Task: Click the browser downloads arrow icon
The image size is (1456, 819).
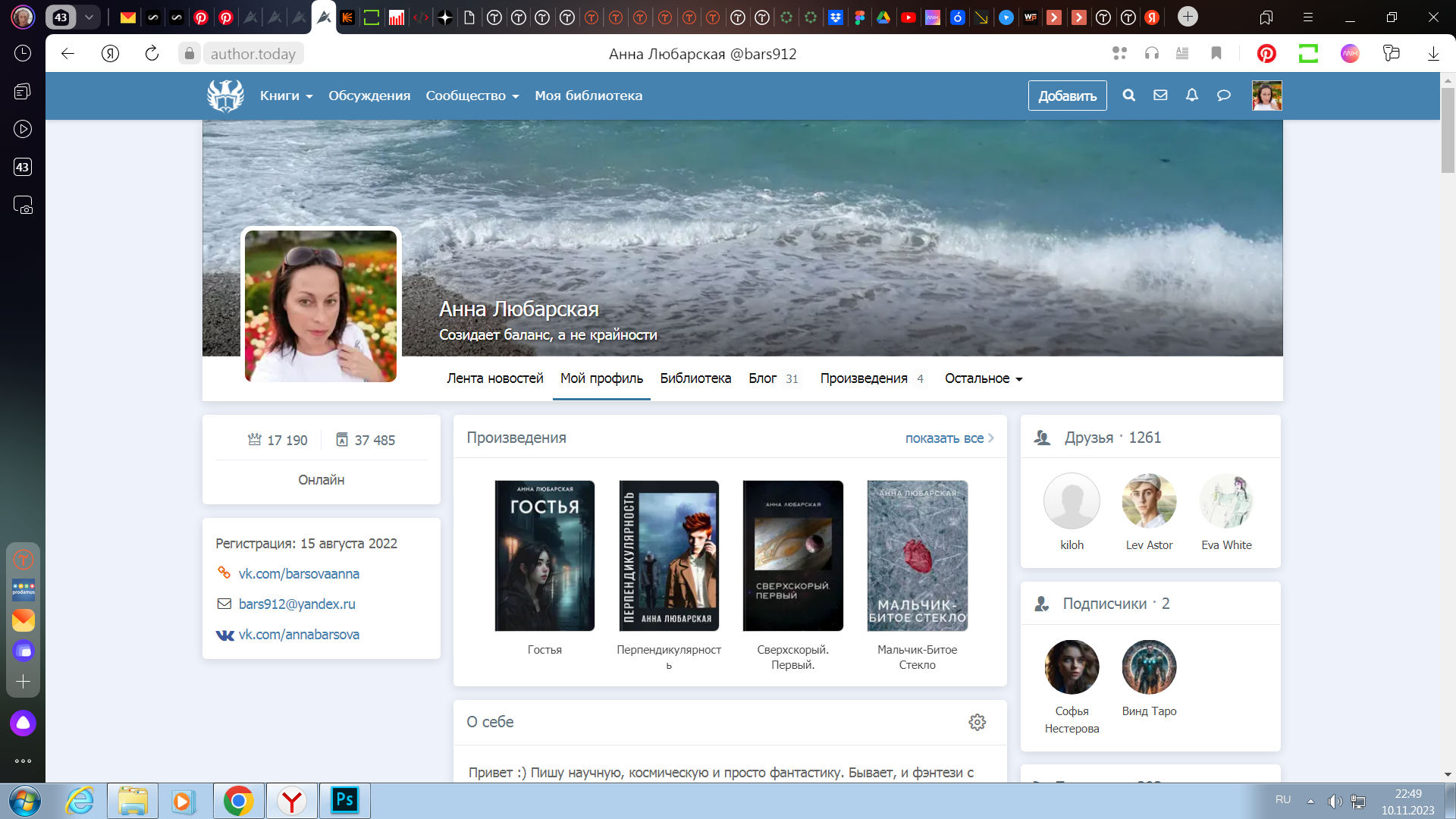Action: tap(1433, 54)
